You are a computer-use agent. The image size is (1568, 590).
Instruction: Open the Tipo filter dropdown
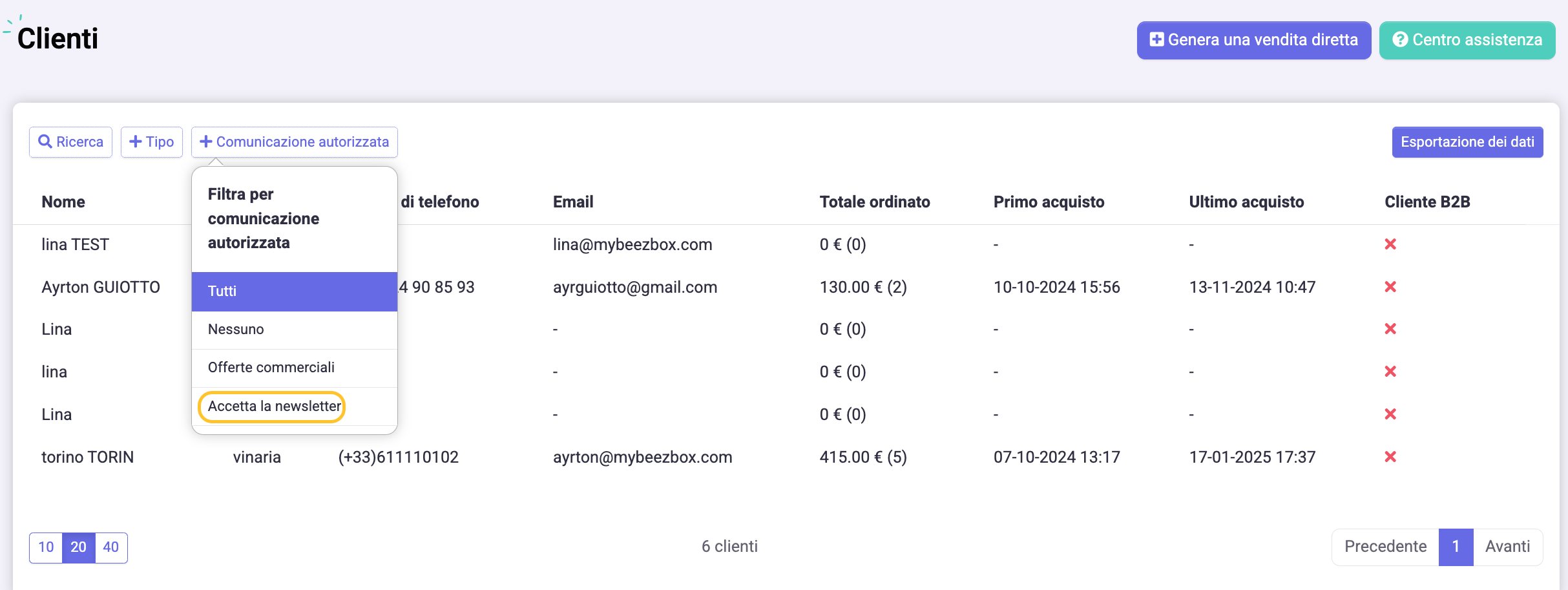point(152,142)
